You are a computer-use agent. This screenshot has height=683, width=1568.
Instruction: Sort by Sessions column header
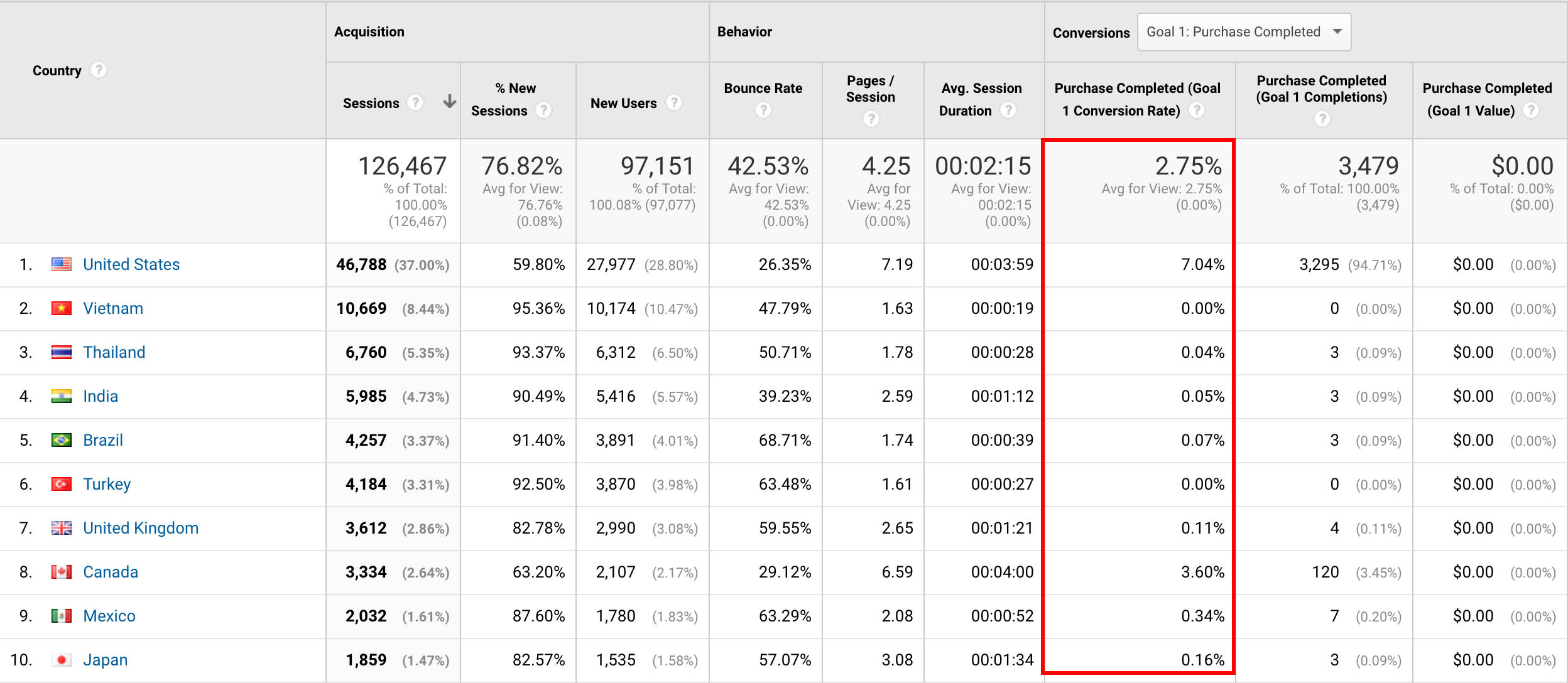click(x=371, y=103)
